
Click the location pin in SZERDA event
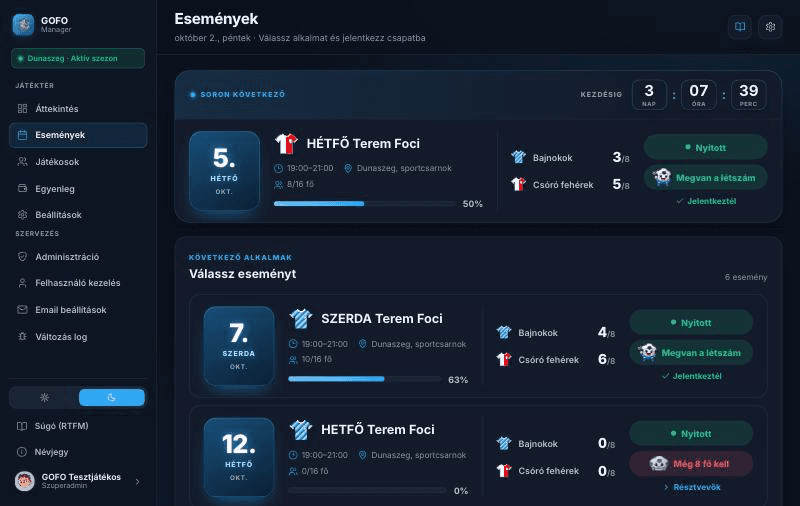[x=362, y=344]
